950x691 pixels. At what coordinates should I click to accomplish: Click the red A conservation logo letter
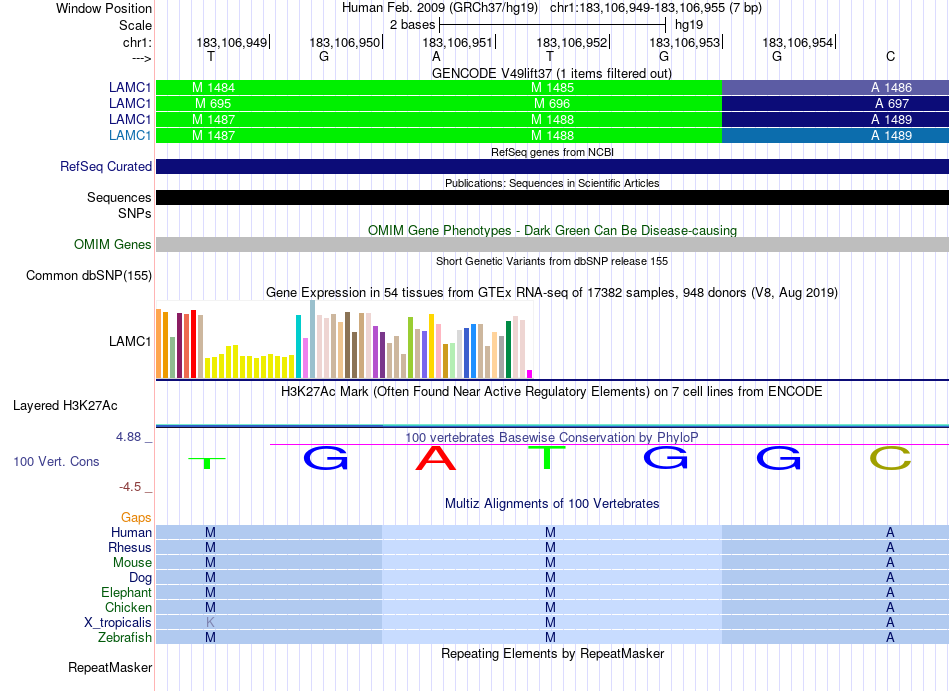(436, 458)
